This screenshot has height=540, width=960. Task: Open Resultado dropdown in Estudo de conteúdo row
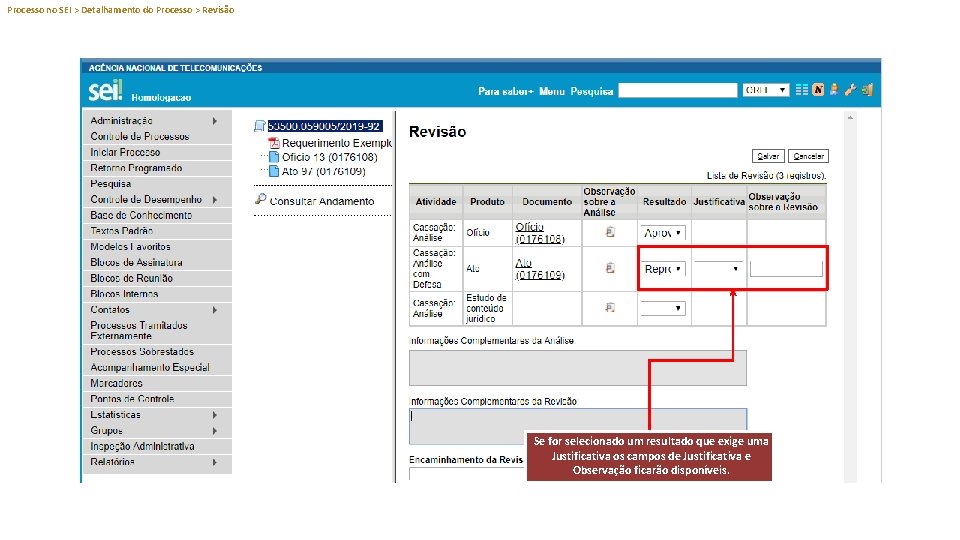(663, 308)
